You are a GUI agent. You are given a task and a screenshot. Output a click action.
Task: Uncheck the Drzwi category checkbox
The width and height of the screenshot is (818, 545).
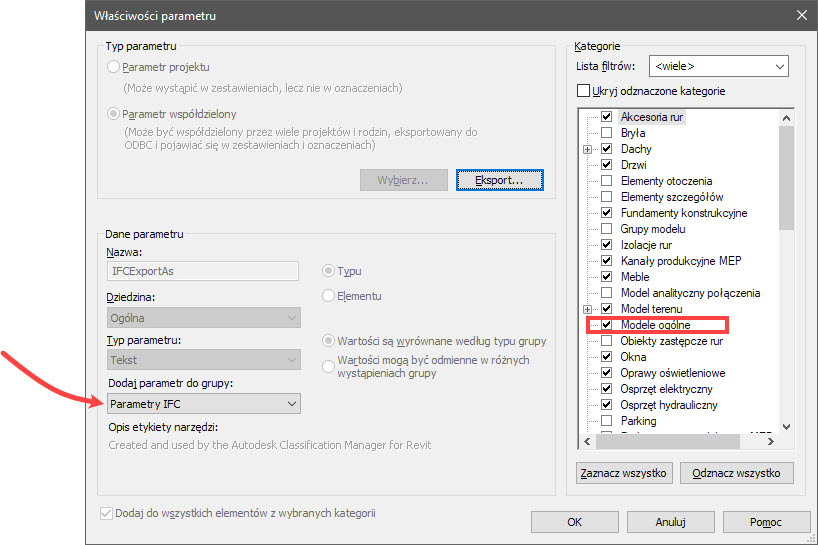click(x=606, y=165)
